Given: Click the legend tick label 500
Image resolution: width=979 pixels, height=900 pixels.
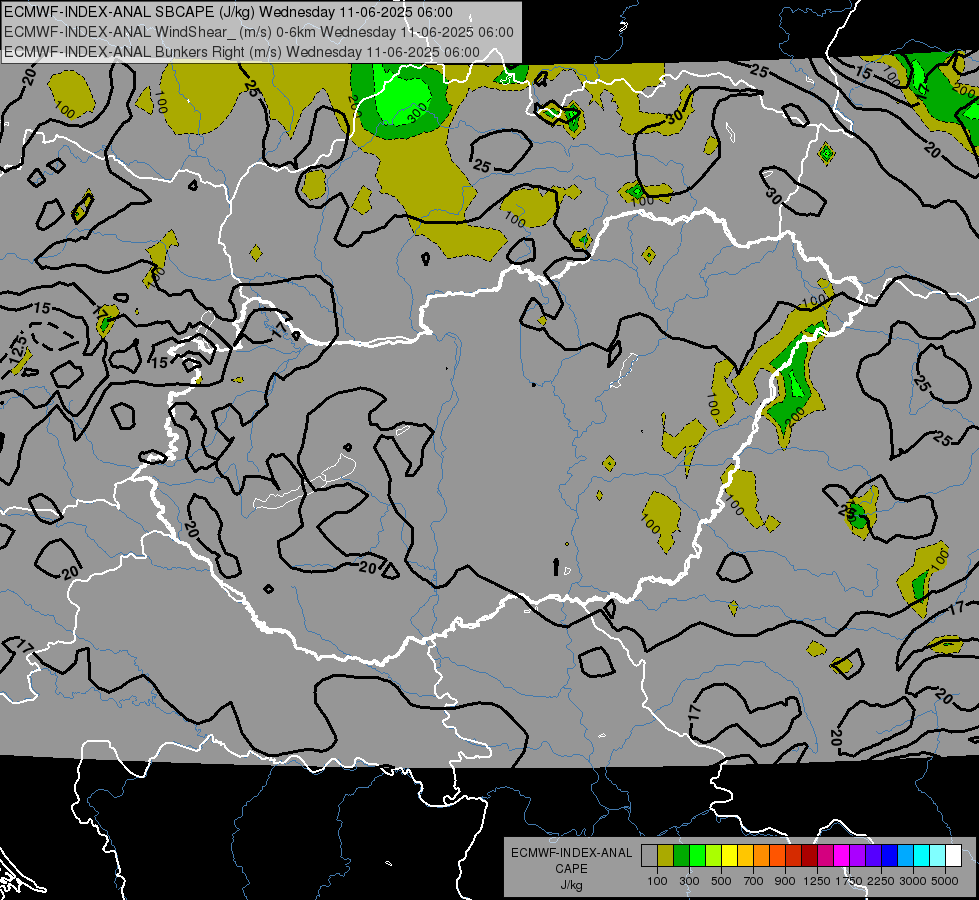Looking at the screenshot, I should tap(721, 881).
